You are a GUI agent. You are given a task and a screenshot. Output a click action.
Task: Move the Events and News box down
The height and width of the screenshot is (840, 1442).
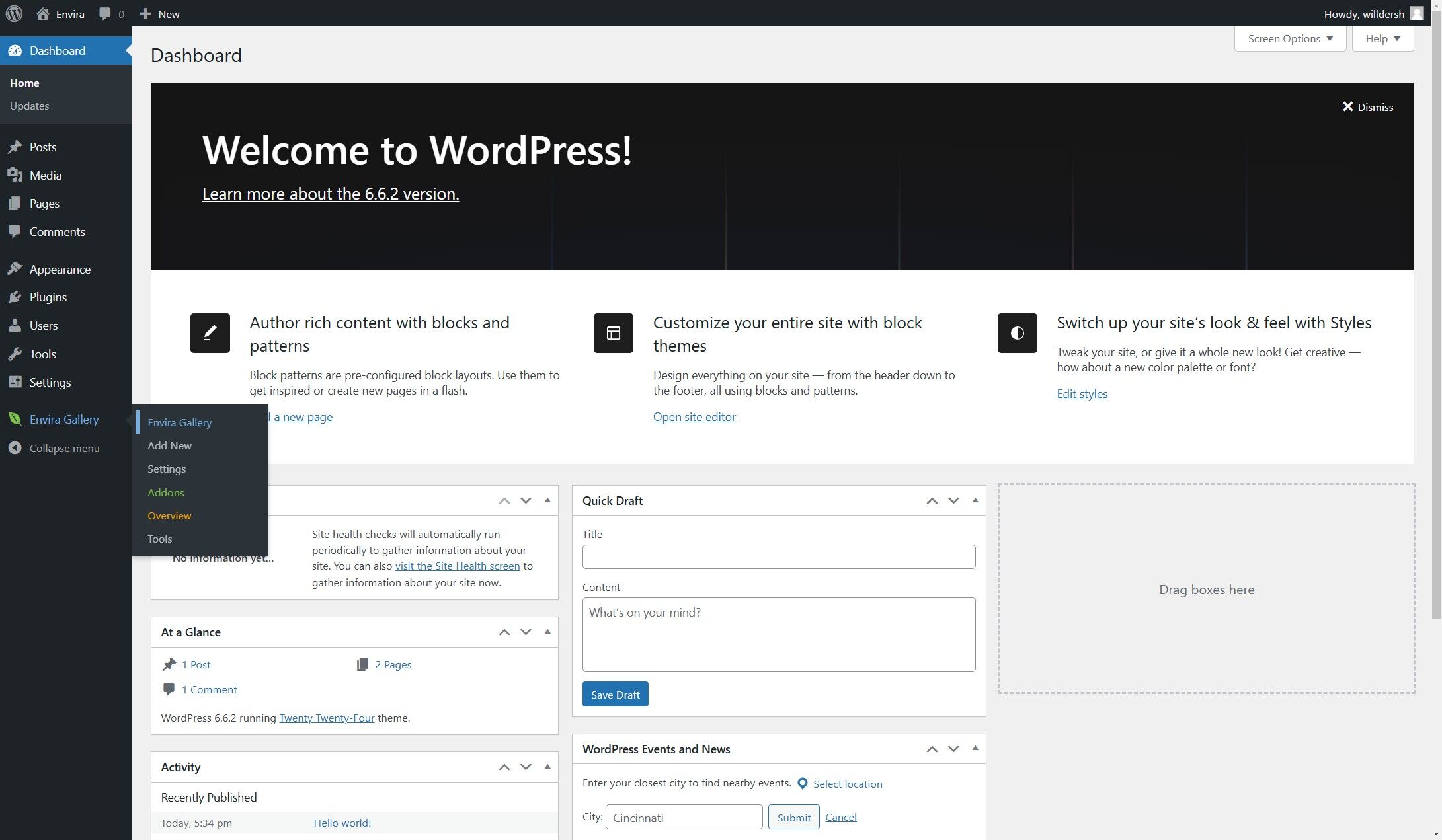click(953, 749)
